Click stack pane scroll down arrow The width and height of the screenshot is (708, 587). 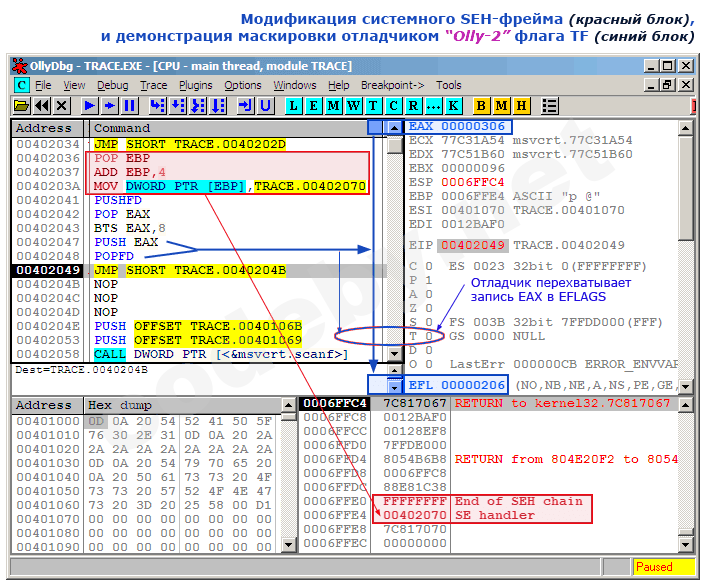(685, 545)
